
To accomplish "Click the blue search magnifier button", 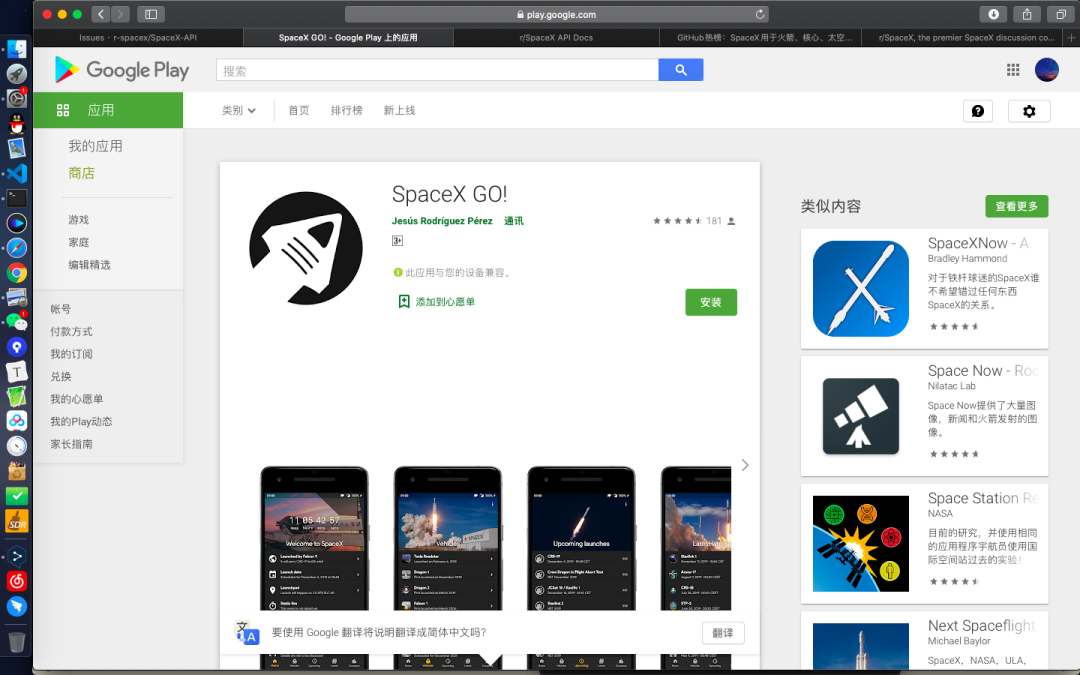I will click(681, 69).
